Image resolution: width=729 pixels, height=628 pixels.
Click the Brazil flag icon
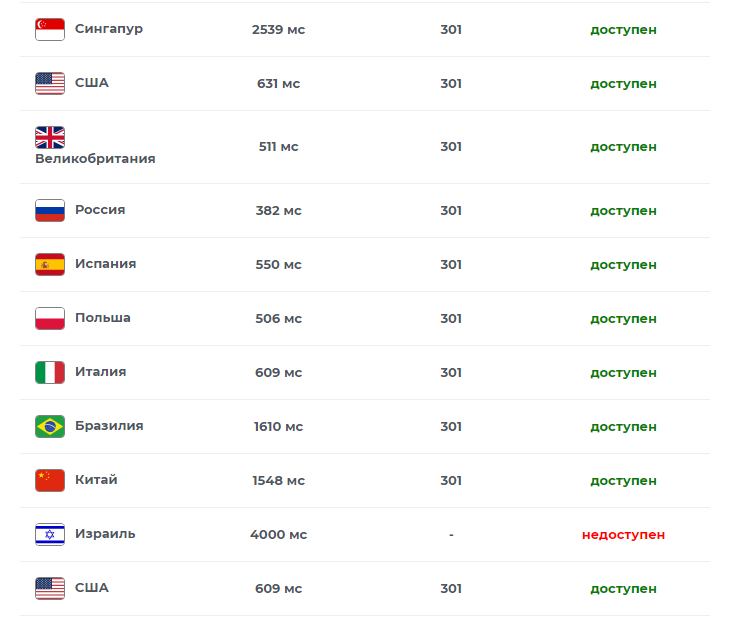(50, 426)
